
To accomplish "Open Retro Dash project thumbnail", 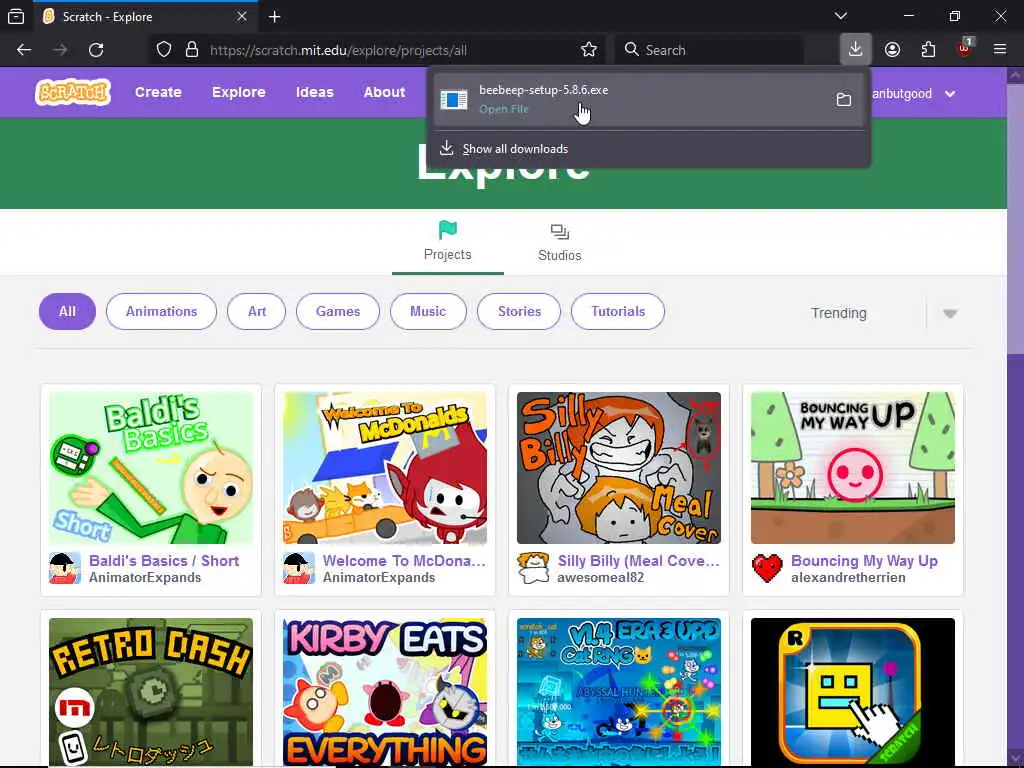I will point(151,691).
